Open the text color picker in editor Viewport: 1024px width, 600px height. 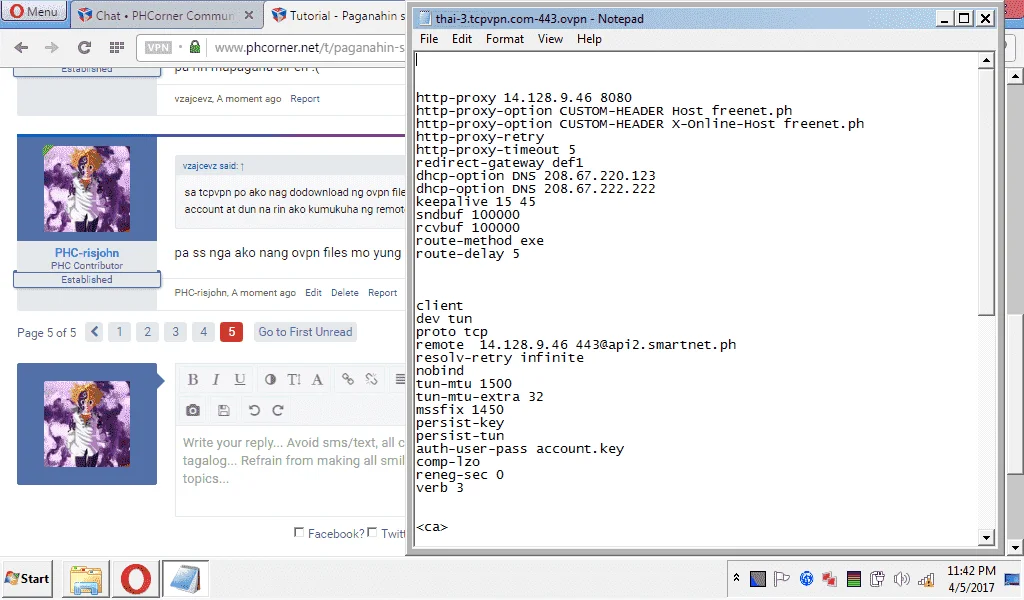click(x=270, y=379)
